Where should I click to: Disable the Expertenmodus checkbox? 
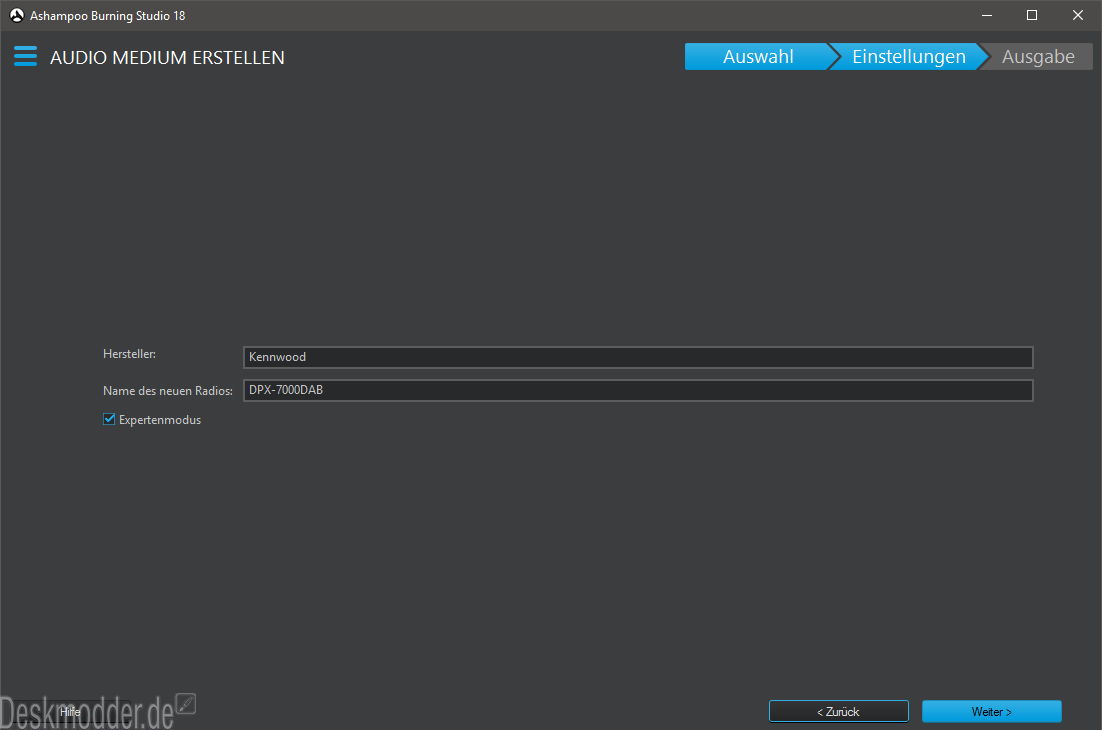pos(109,419)
